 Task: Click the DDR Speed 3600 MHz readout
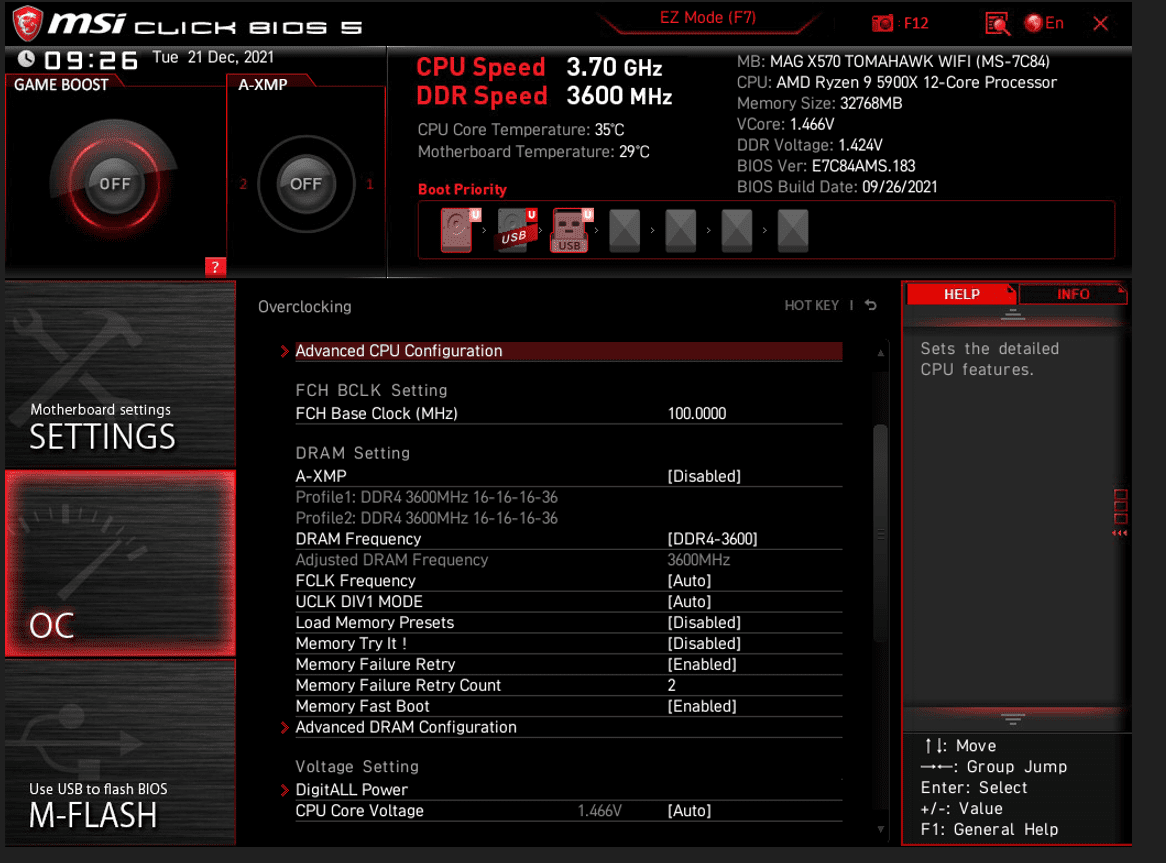(x=544, y=96)
